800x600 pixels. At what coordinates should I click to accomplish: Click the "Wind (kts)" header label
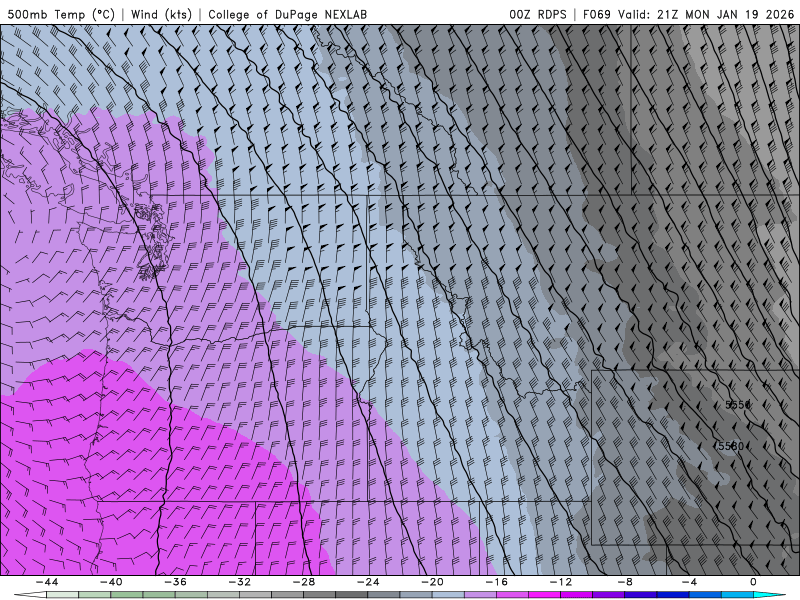161,14
